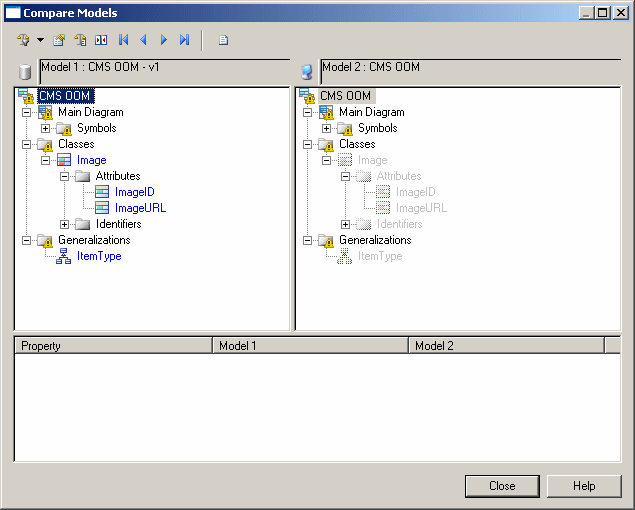Viewport: 635px width, 510px height.
Task: Select ItemType generalization in Model 1 tree
Action: 99,256
